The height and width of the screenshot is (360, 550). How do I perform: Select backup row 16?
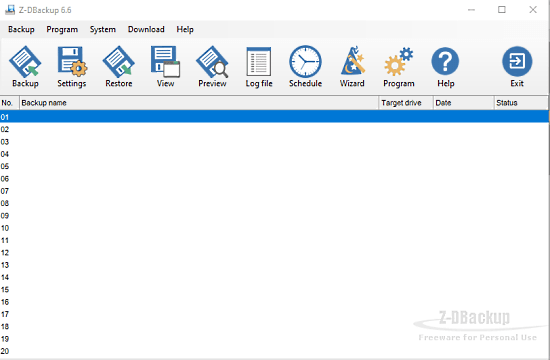pyautogui.click(x=274, y=302)
